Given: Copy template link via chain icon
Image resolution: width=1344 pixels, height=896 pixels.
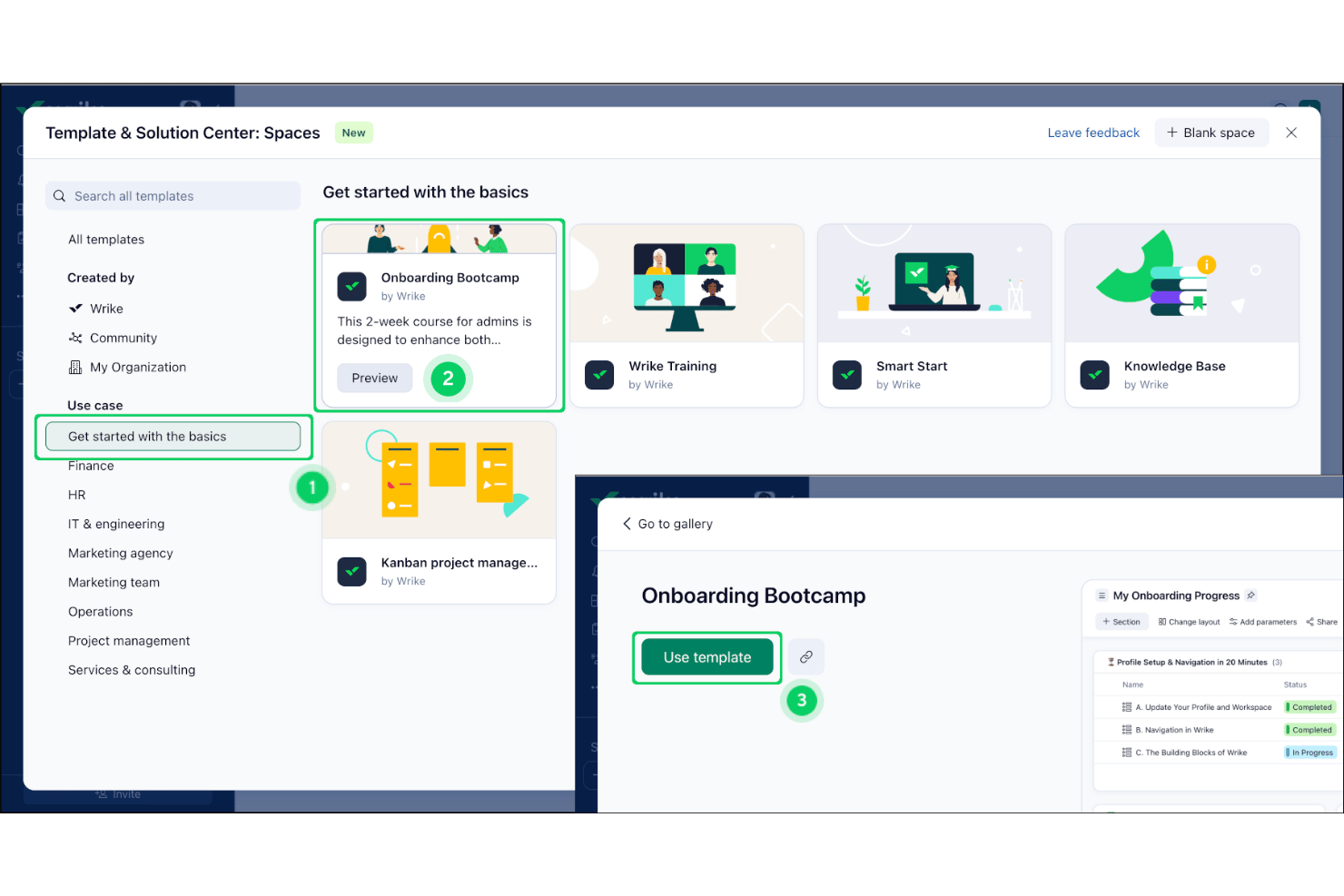Looking at the screenshot, I should pyautogui.click(x=805, y=657).
